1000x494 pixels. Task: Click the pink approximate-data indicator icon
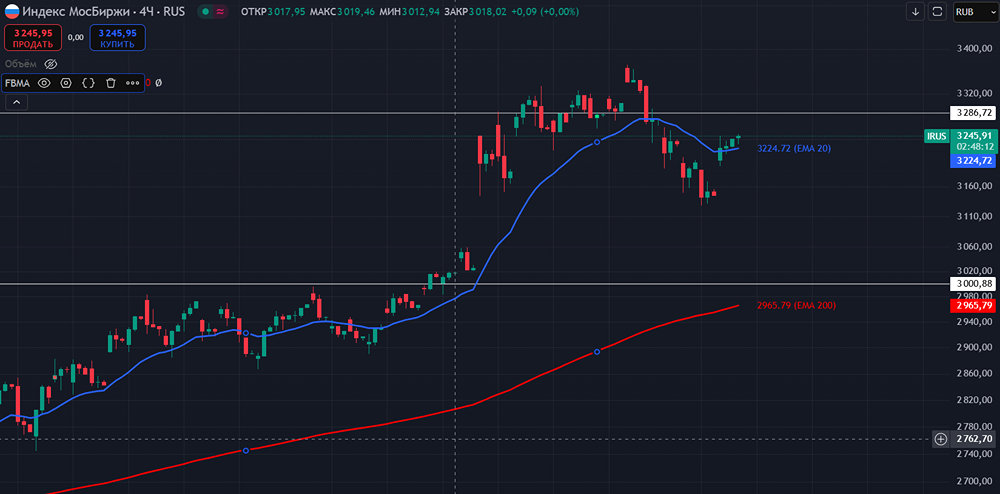pyautogui.click(x=220, y=11)
